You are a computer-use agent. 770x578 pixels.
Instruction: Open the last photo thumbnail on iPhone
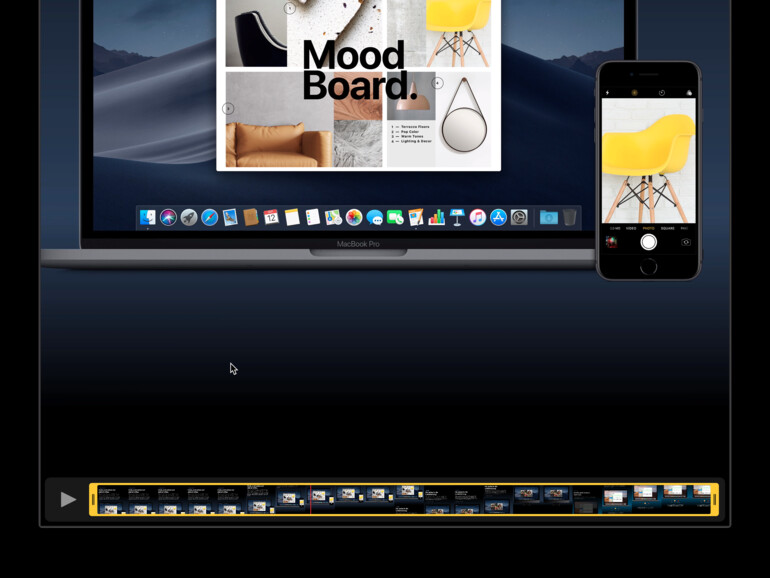[x=611, y=242]
